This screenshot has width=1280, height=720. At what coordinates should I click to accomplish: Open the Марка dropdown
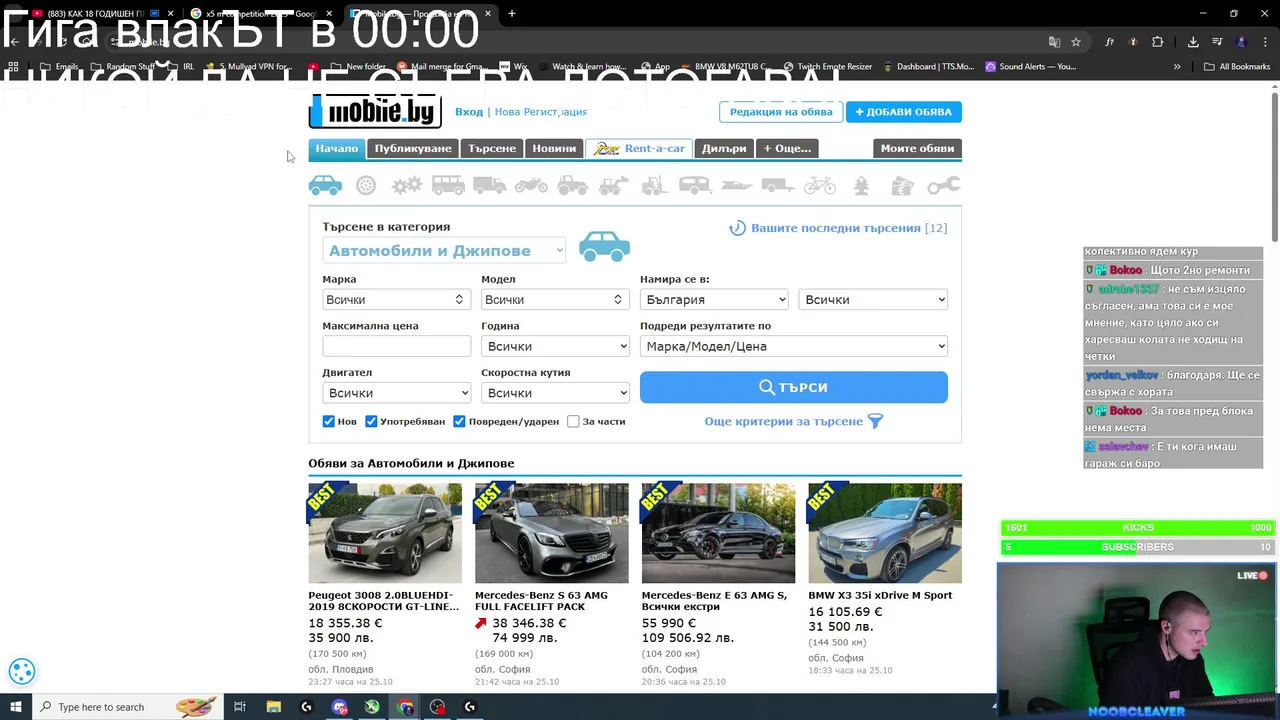[x=396, y=299]
